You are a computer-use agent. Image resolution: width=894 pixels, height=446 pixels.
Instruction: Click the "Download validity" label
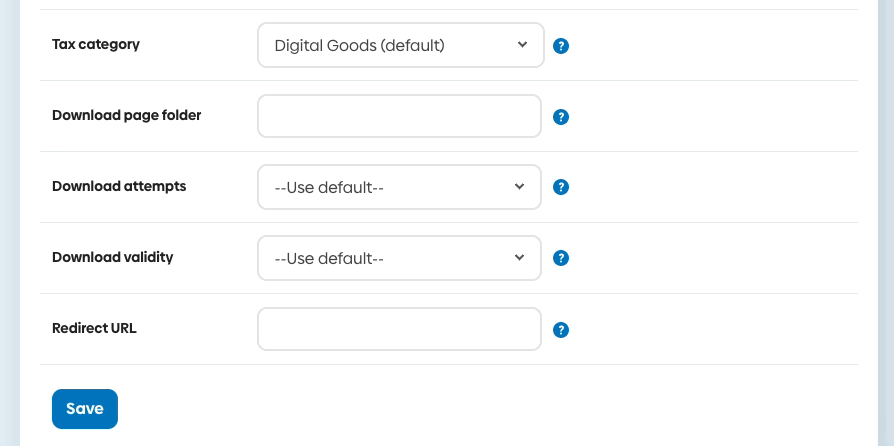pos(112,257)
